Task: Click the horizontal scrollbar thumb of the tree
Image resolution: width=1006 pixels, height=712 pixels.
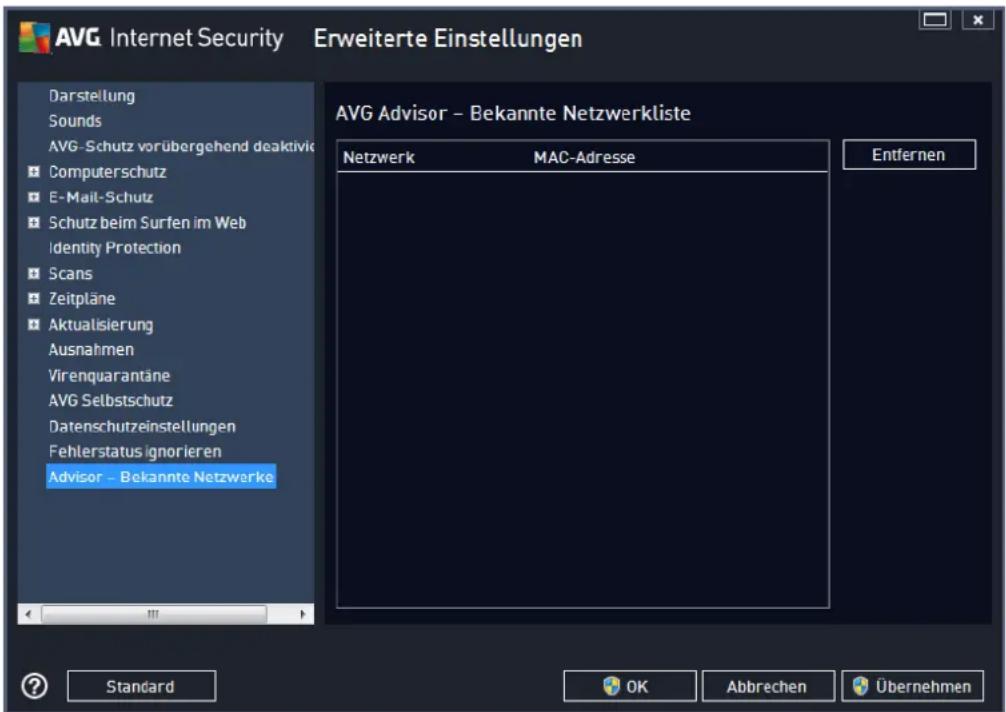Action: tap(154, 614)
